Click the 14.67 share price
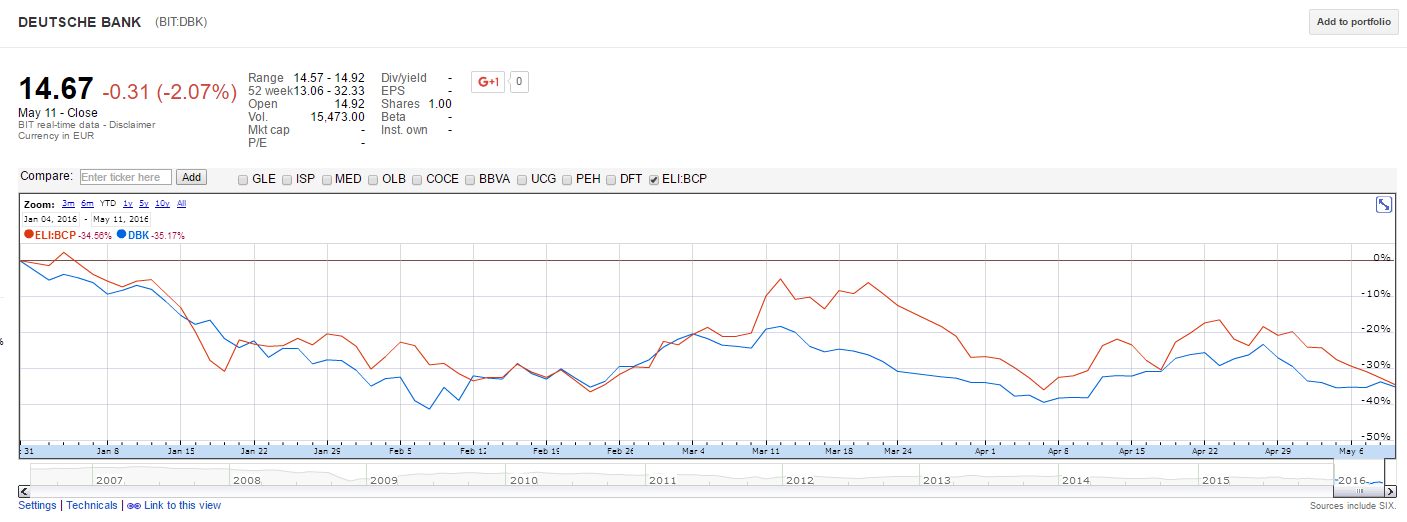 (x=56, y=89)
